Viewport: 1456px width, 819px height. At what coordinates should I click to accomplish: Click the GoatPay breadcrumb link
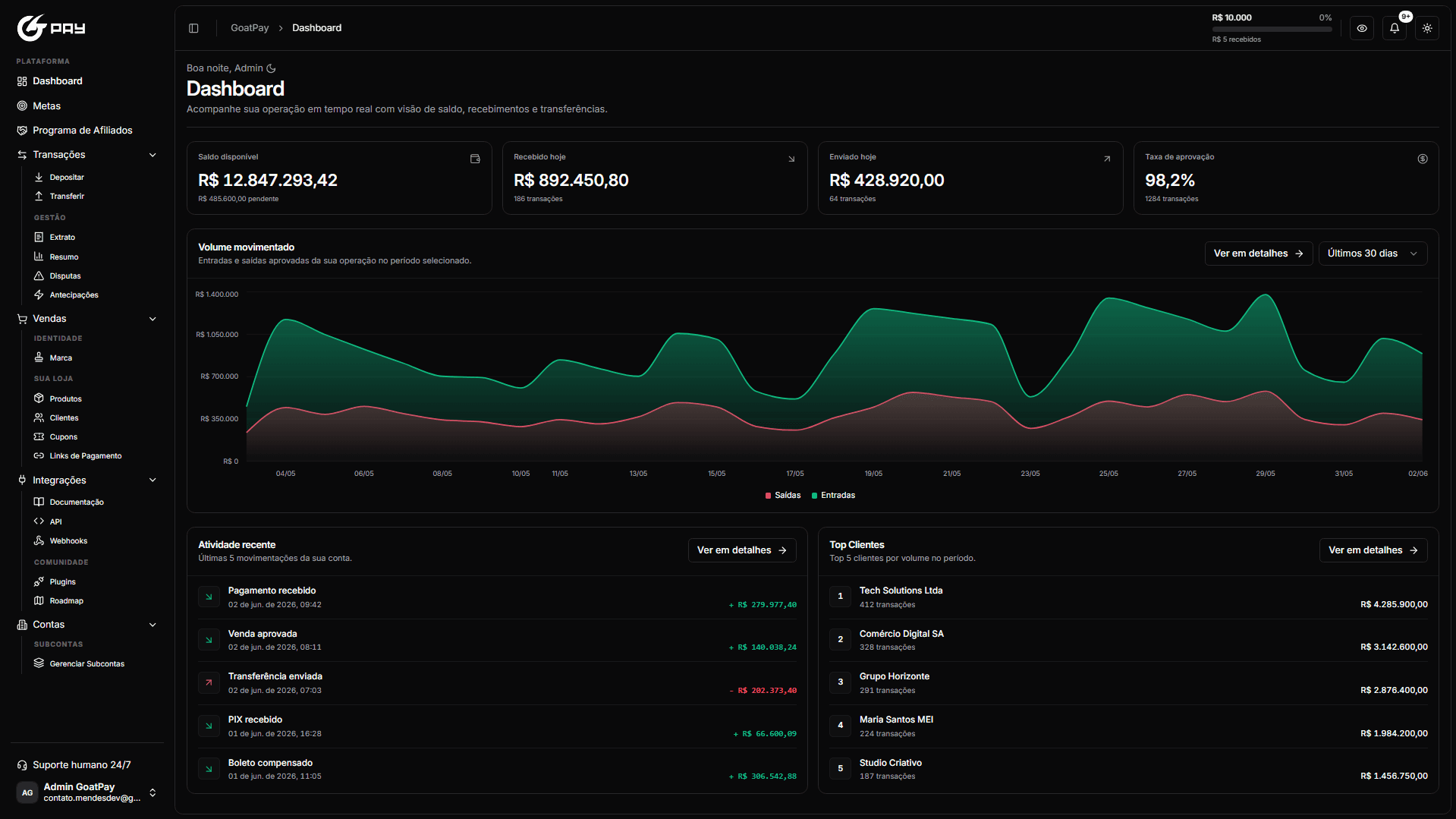click(x=250, y=28)
